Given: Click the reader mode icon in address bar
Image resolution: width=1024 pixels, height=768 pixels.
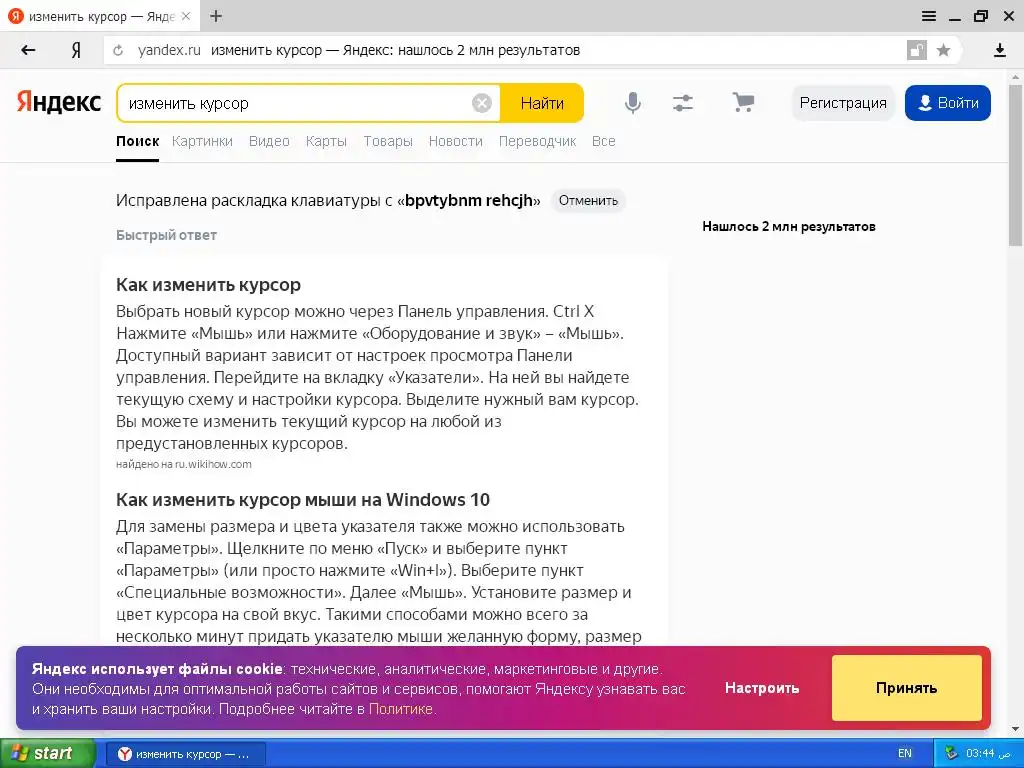Looking at the screenshot, I should [917, 50].
